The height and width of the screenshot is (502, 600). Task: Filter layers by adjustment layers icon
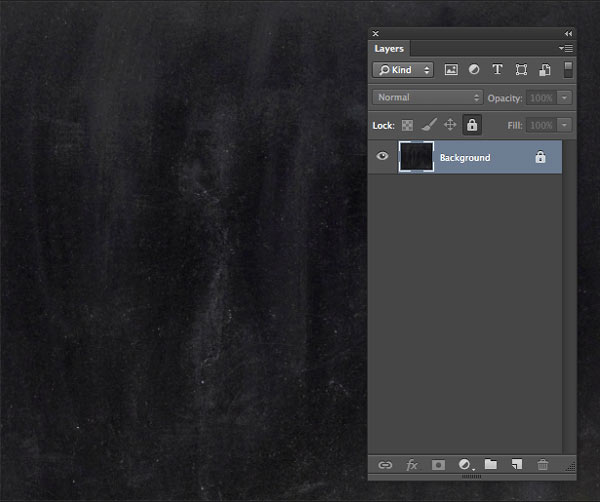[x=474, y=70]
